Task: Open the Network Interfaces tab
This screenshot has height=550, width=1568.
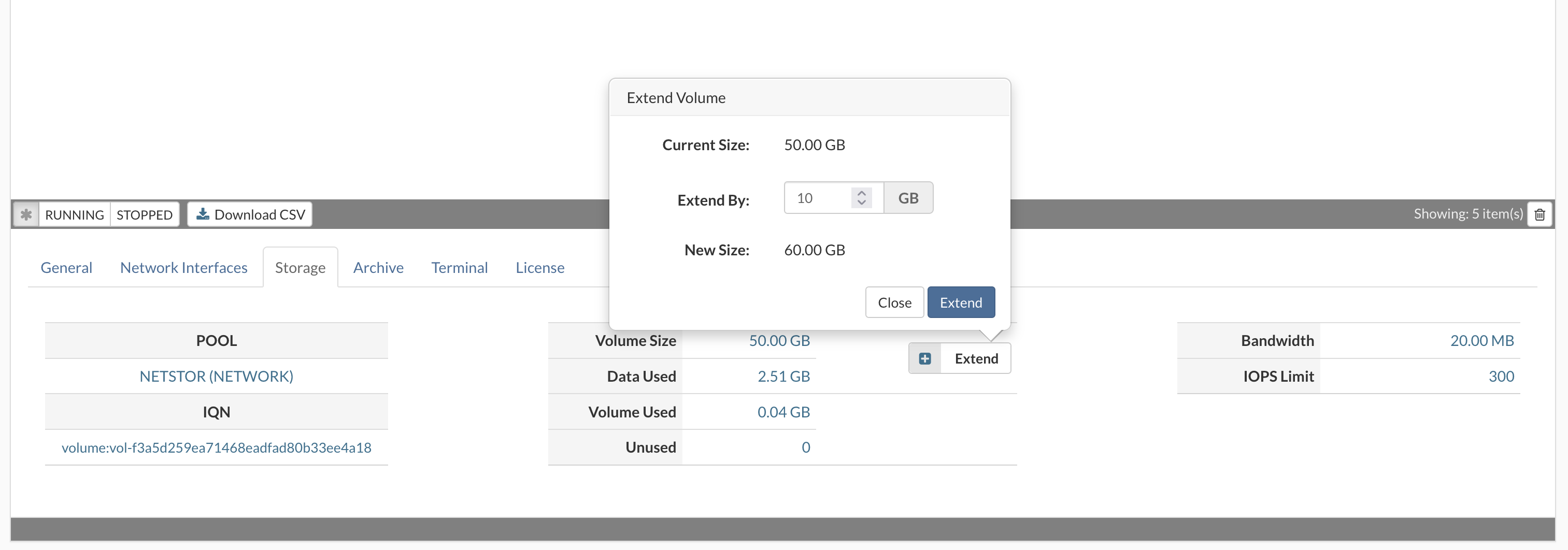Action: coord(183,267)
